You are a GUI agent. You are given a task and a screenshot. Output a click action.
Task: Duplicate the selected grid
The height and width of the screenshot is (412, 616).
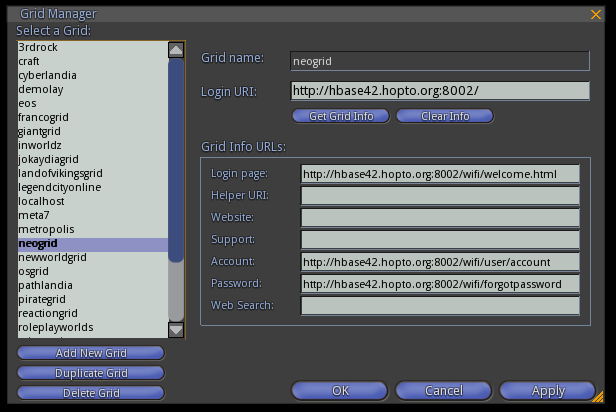[90, 373]
